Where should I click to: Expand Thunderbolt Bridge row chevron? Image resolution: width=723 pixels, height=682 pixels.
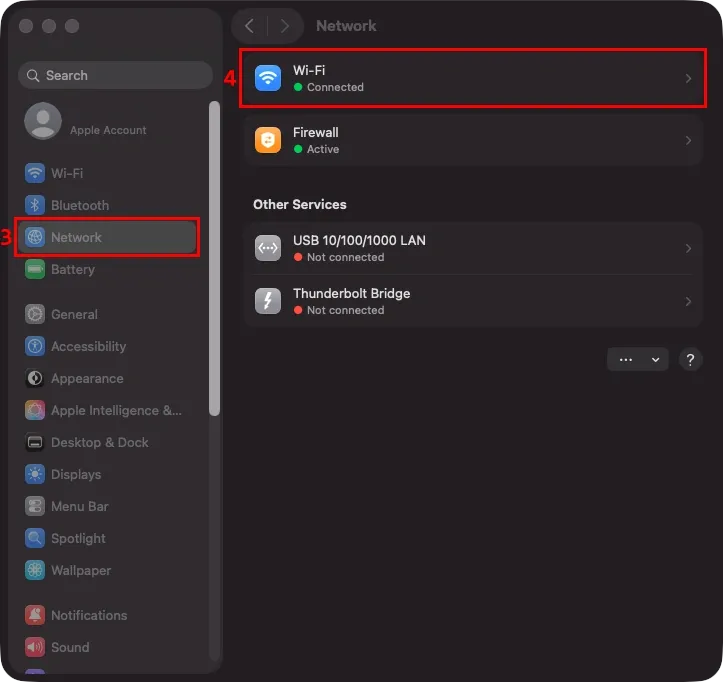click(688, 301)
